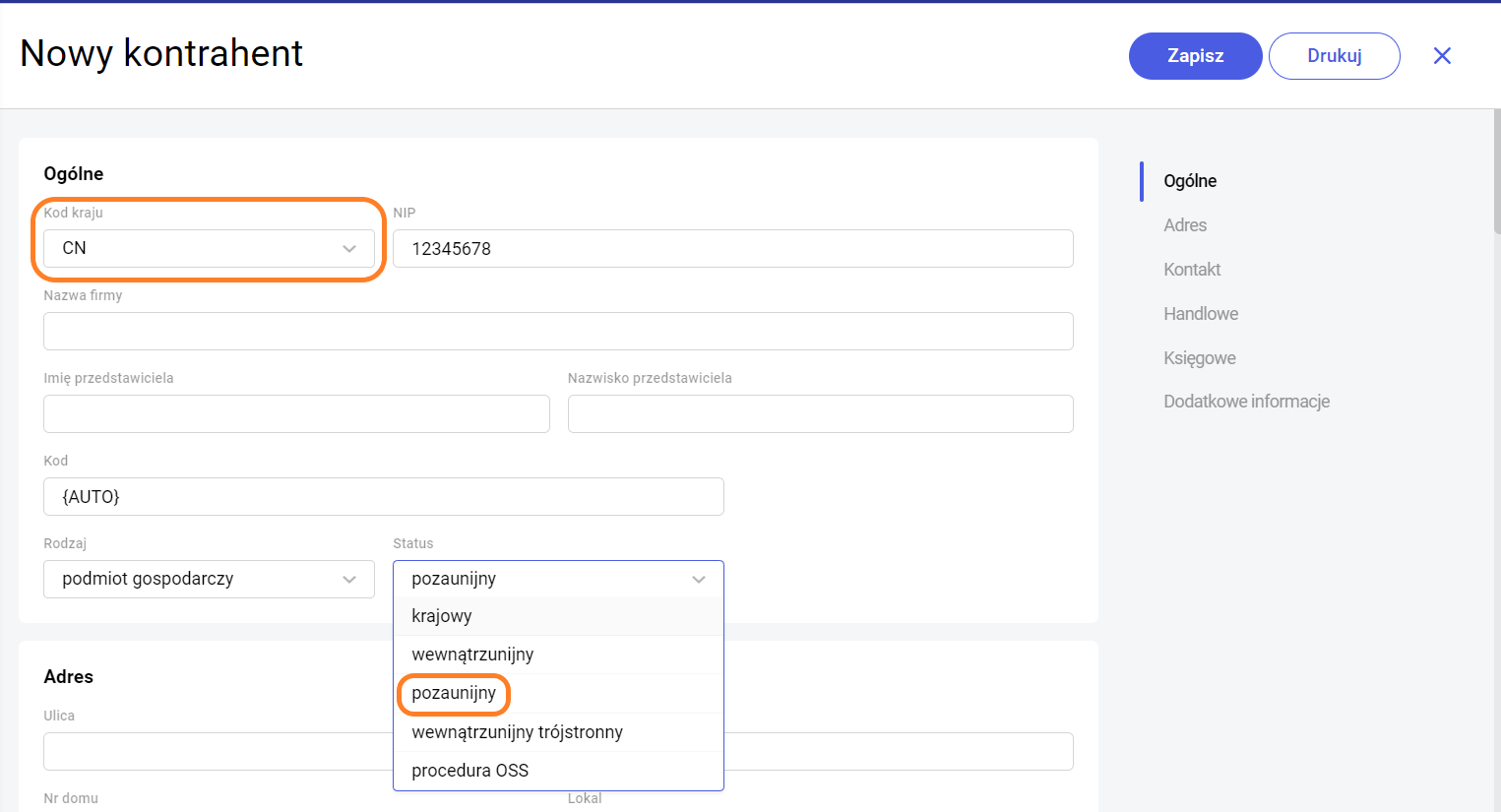Image resolution: width=1501 pixels, height=812 pixels.
Task: Choose procedura OSS status
Action: point(469,771)
